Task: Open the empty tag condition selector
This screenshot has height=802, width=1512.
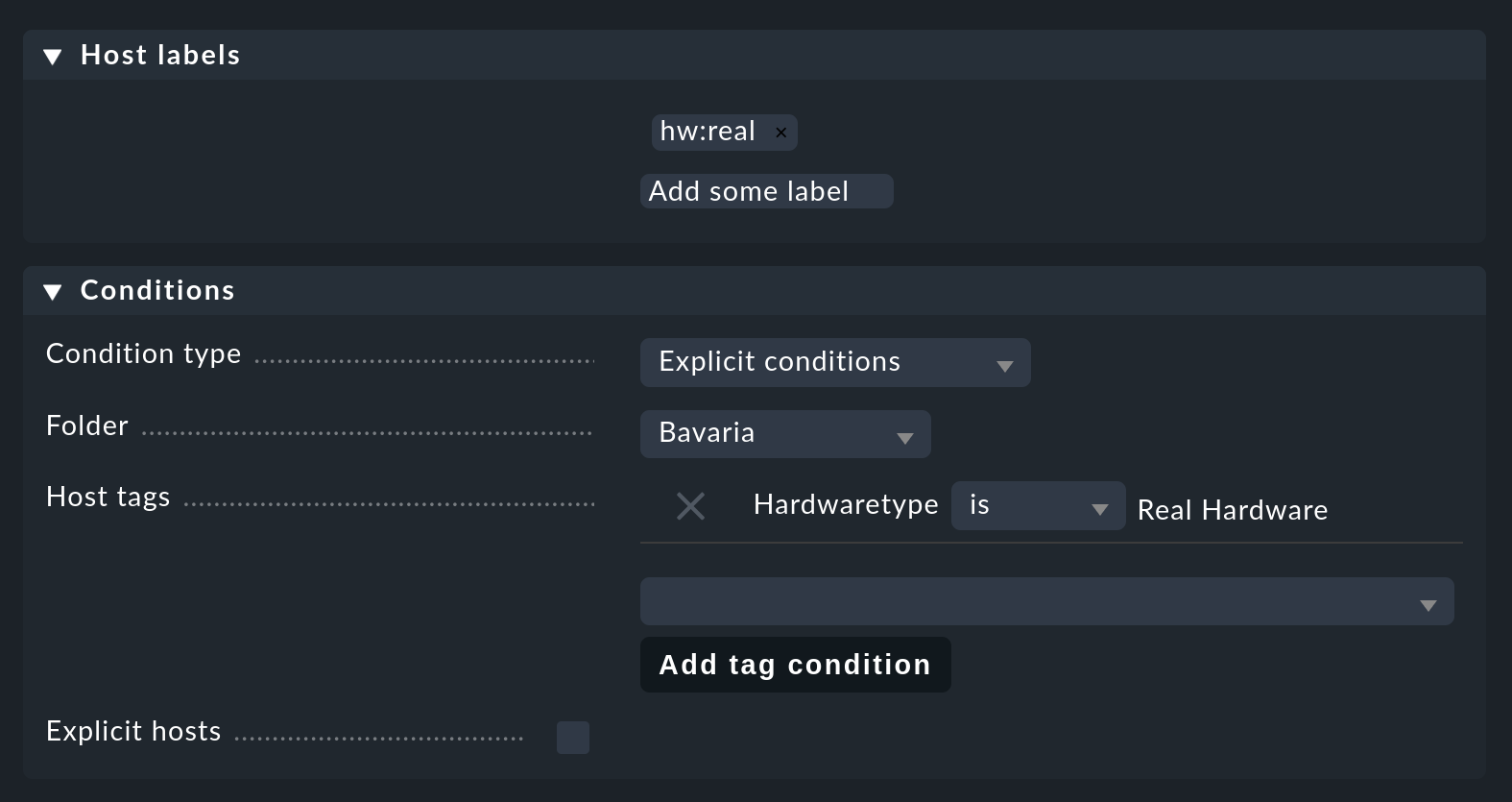Action: pyautogui.click(x=1046, y=602)
